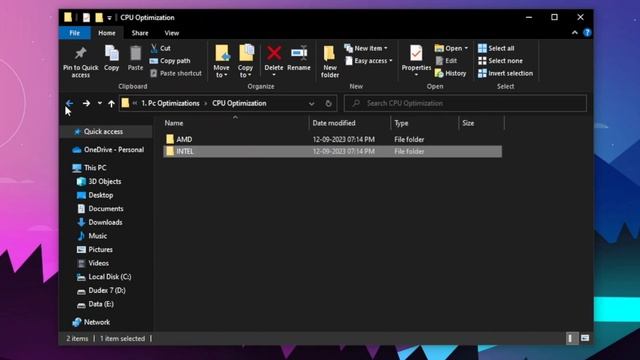Click Copy path in the Clipboard group
Viewport: 640px width, 360px height.
[170, 61]
